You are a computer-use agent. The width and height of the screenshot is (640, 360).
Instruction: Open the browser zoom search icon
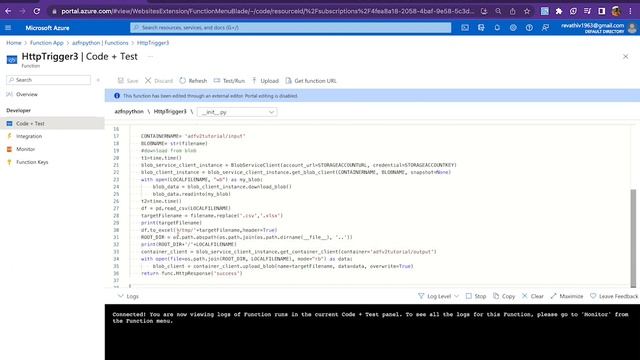pos(498,11)
